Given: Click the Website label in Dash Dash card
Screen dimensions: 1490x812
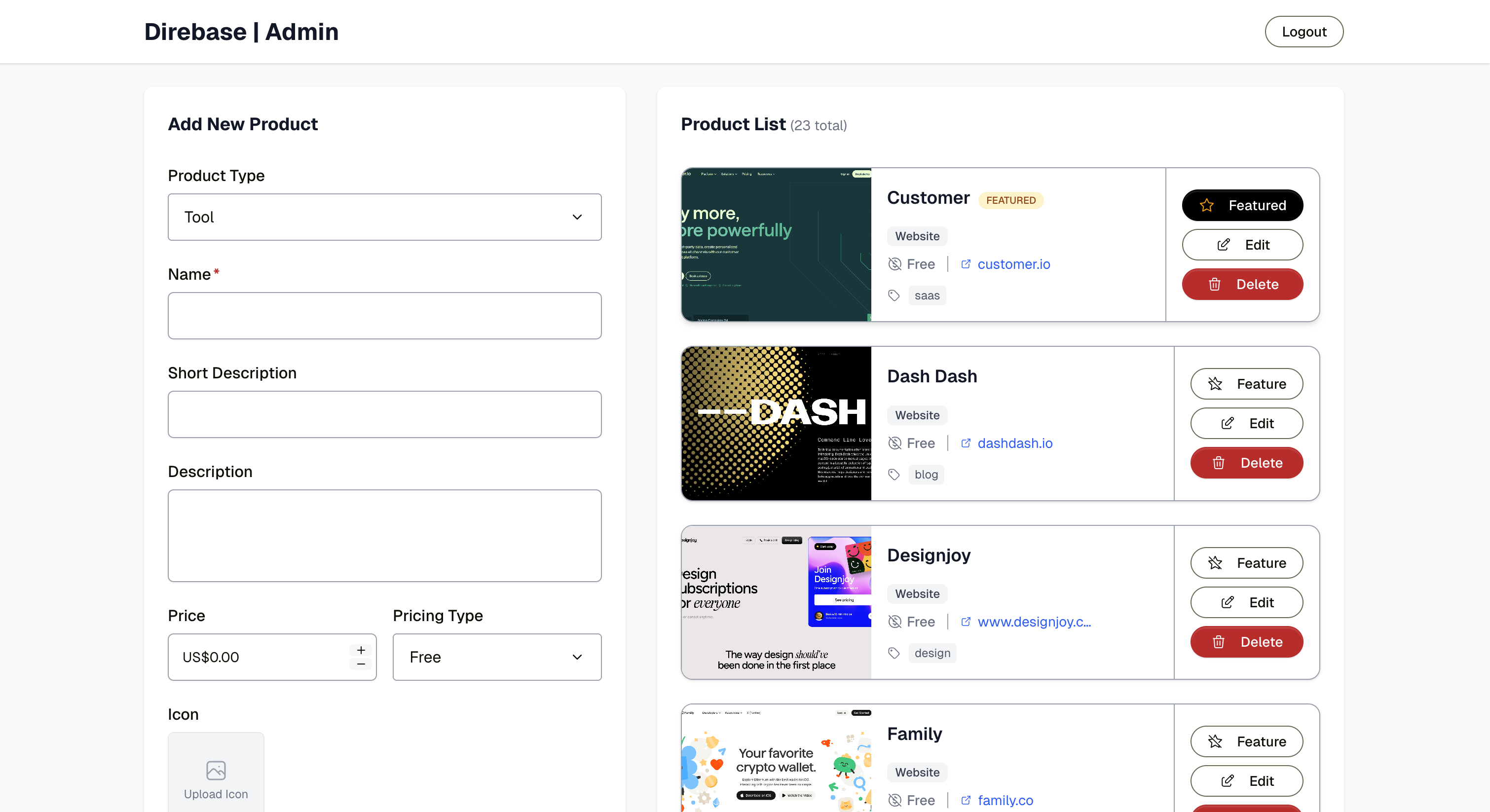Looking at the screenshot, I should 917,415.
